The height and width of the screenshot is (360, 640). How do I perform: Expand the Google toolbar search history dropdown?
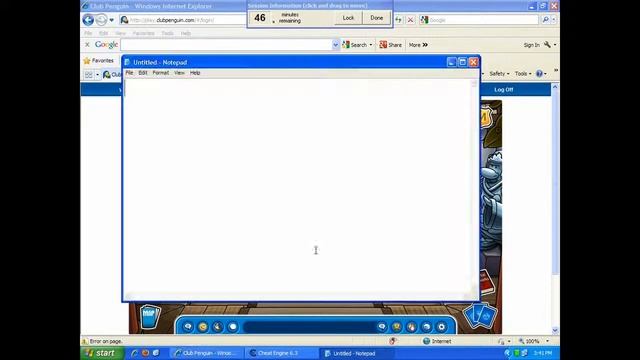point(336,45)
